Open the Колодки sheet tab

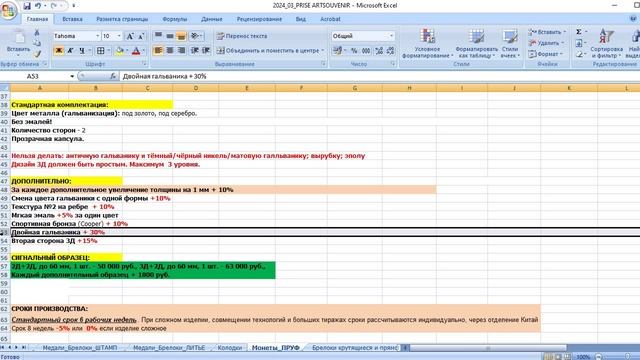tap(230, 348)
